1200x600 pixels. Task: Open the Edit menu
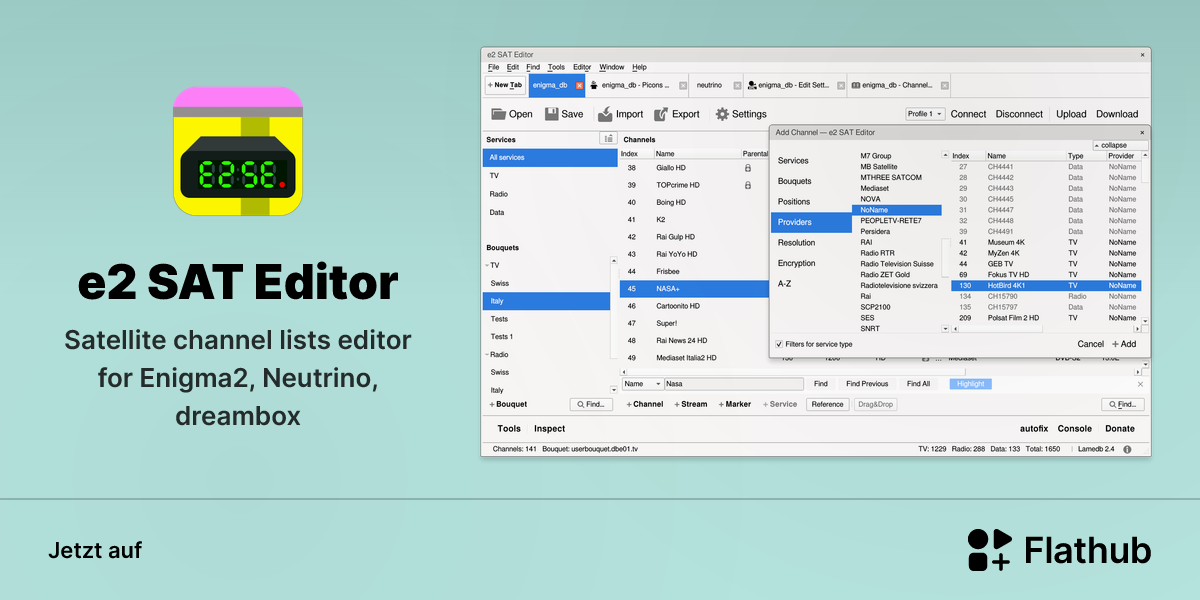513,67
